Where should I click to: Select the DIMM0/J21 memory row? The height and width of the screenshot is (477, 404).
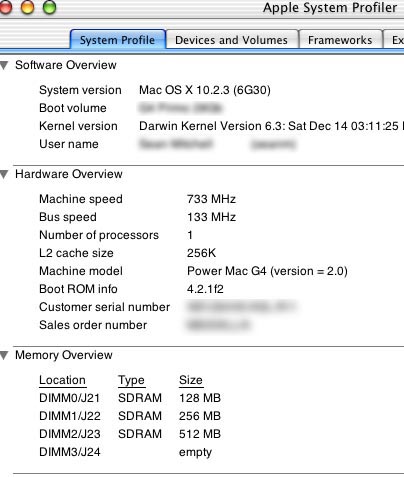pyautogui.click(x=130, y=398)
